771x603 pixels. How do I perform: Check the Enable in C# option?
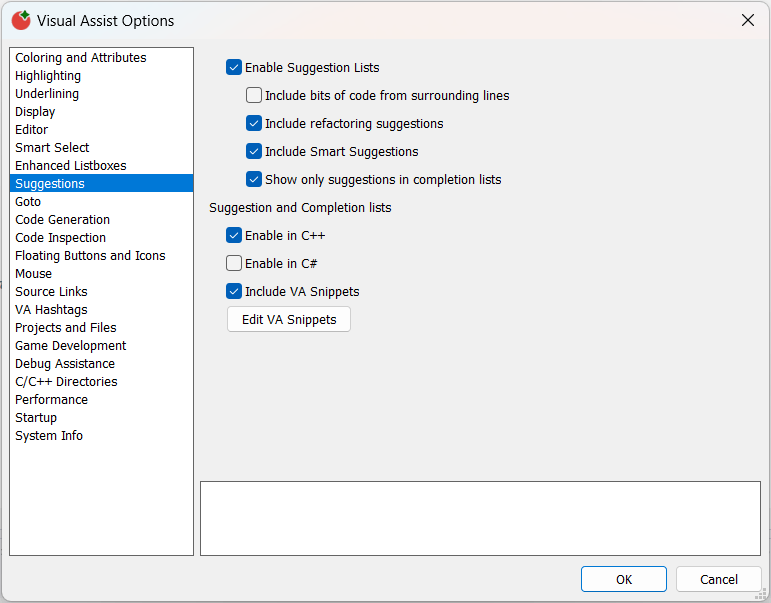point(234,264)
